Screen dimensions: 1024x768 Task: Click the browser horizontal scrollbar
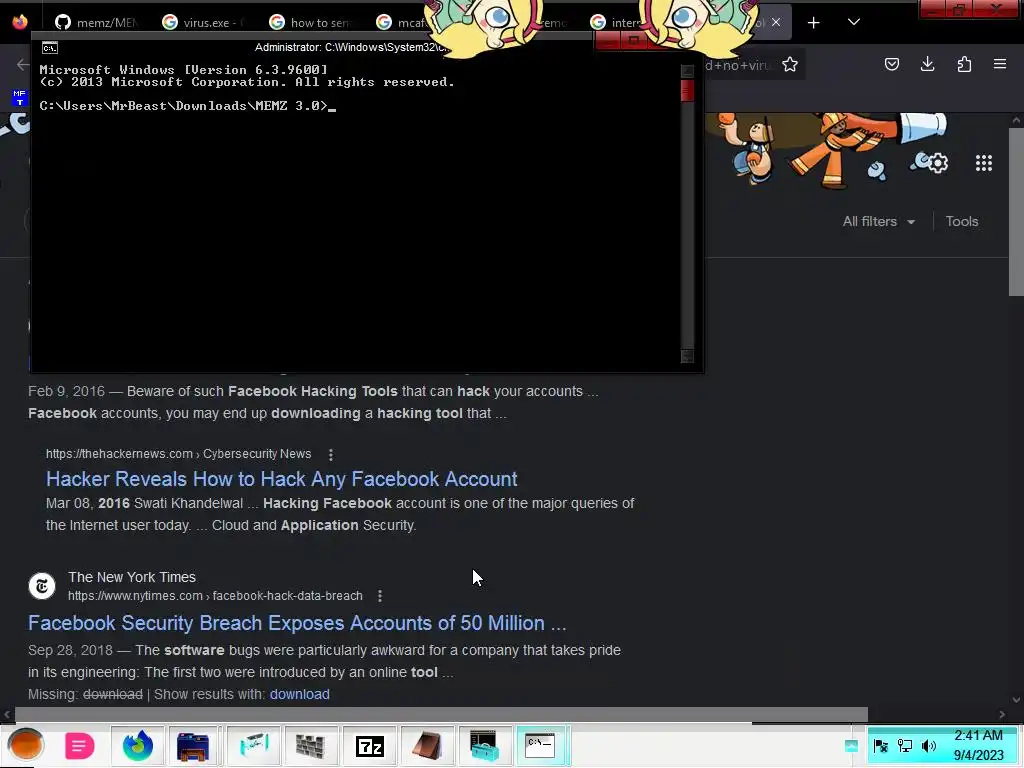[441, 714]
